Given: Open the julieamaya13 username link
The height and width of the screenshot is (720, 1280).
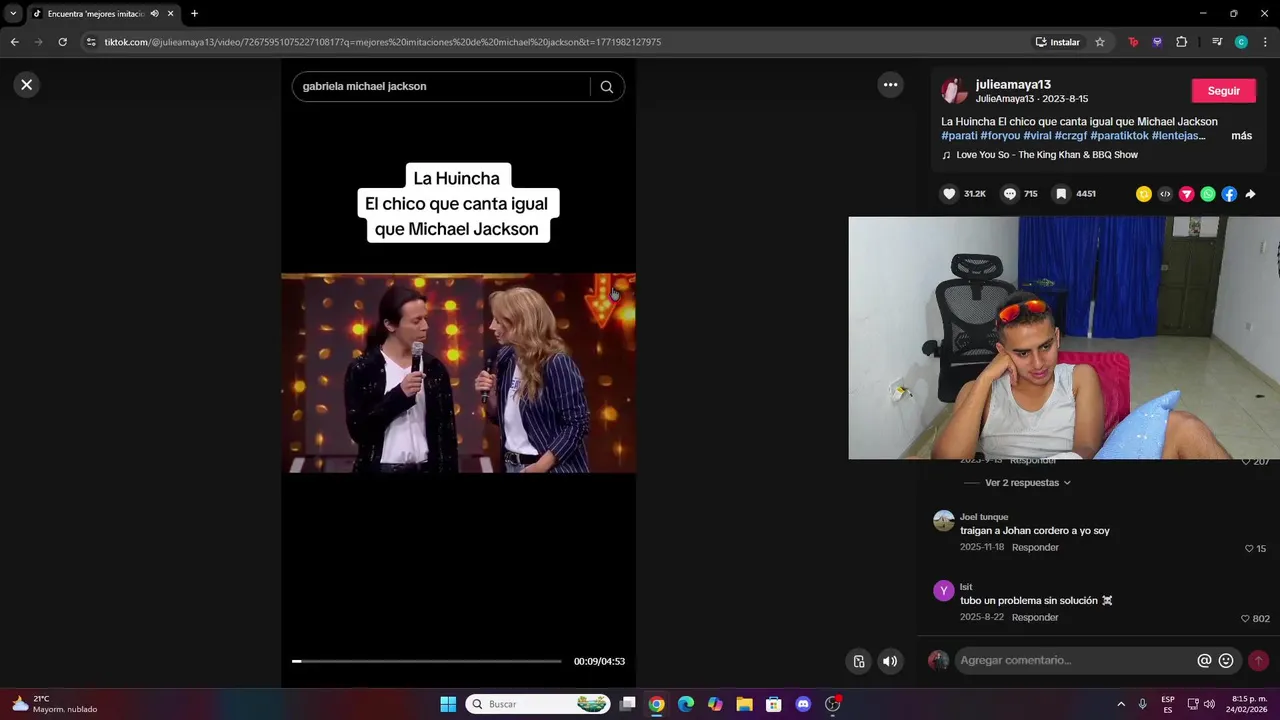Looking at the screenshot, I should pyautogui.click(x=1013, y=85).
